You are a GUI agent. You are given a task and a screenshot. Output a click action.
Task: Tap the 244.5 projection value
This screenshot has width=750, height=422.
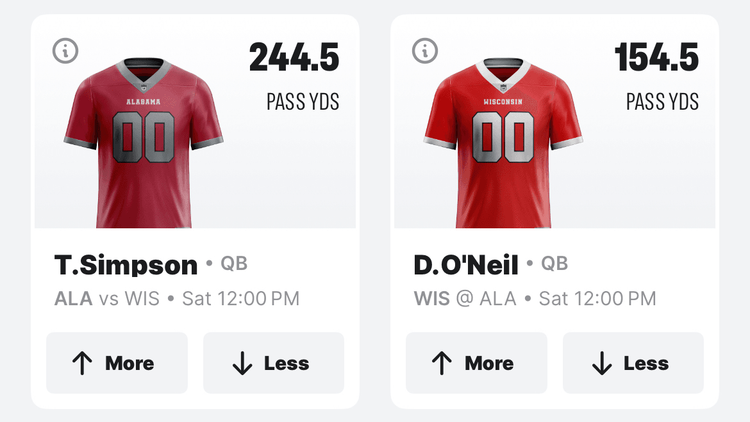[x=294, y=58]
